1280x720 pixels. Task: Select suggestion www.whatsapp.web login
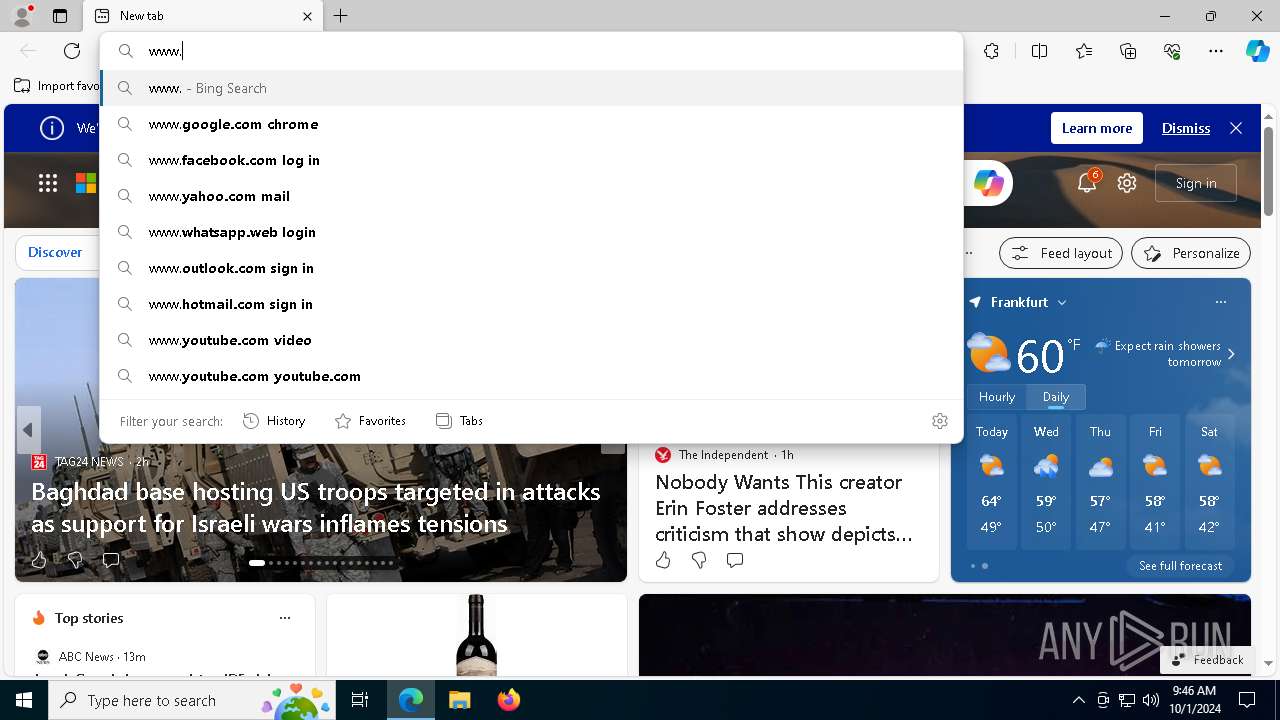click(x=531, y=232)
